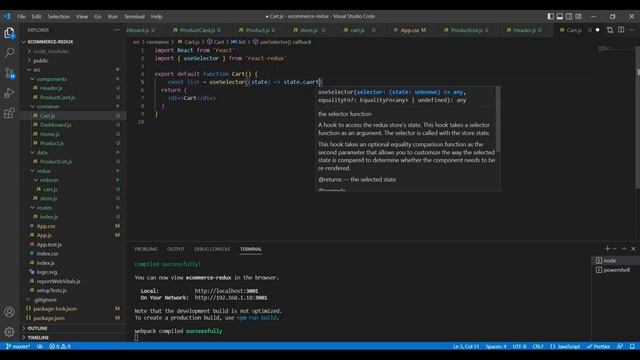Image resolution: width=640 pixels, height=360 pixels.
Task: Click Spaces: 4 indentation setting
Action: coord(496,346)
